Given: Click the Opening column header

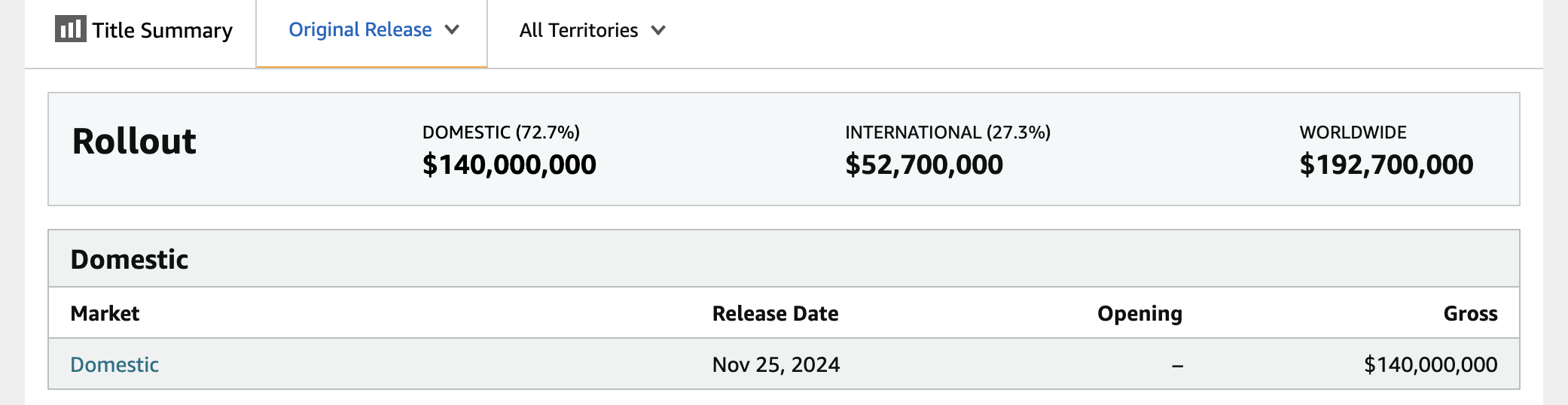Looking at the screenshot, I should point(1139,314).
